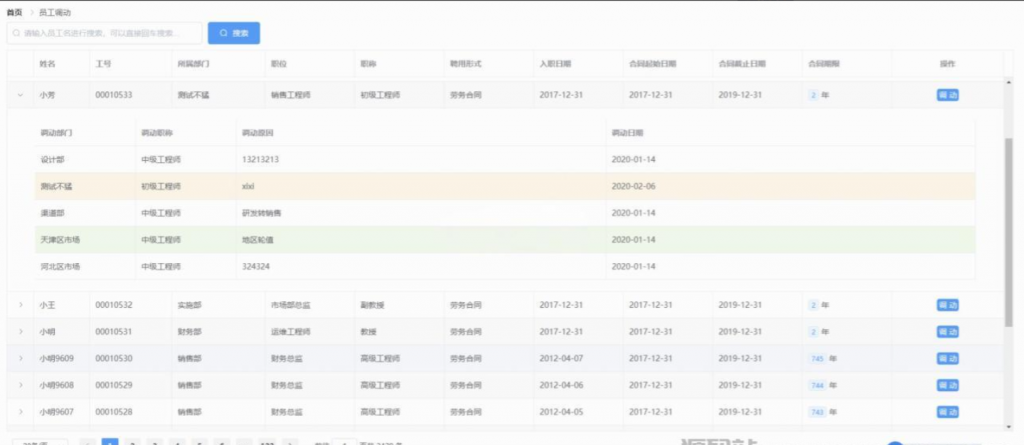The width and height of the screenshot is (1024, 445).
Task: Click employee number 00010529
Action: pyautogui.click(x=114, y=386)
